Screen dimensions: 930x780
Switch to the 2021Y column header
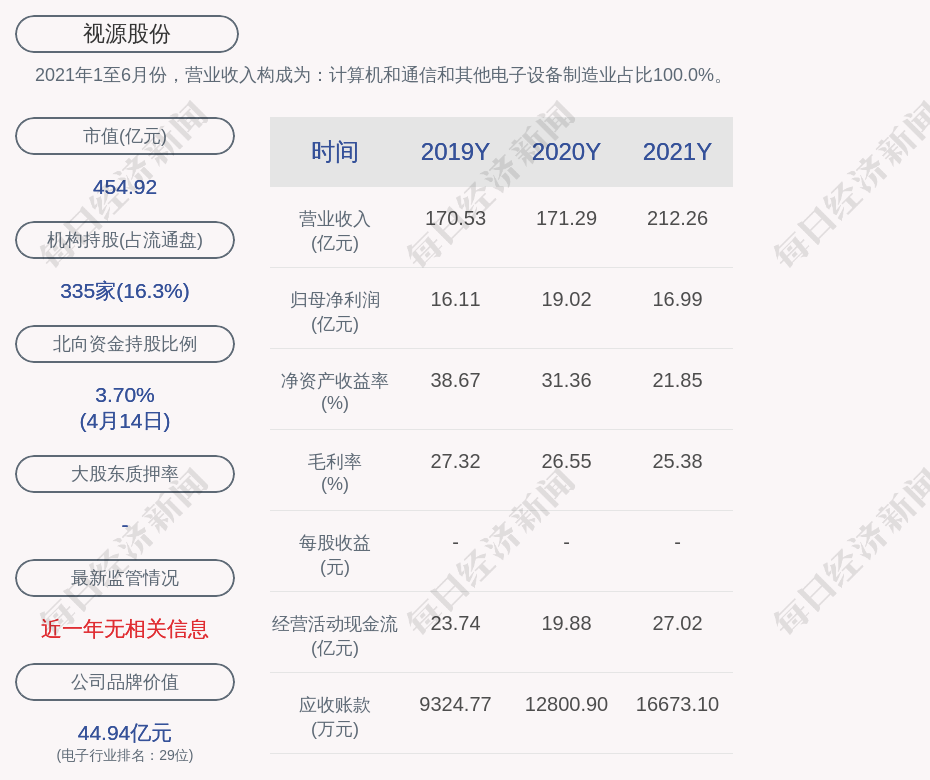pos(677,152)
